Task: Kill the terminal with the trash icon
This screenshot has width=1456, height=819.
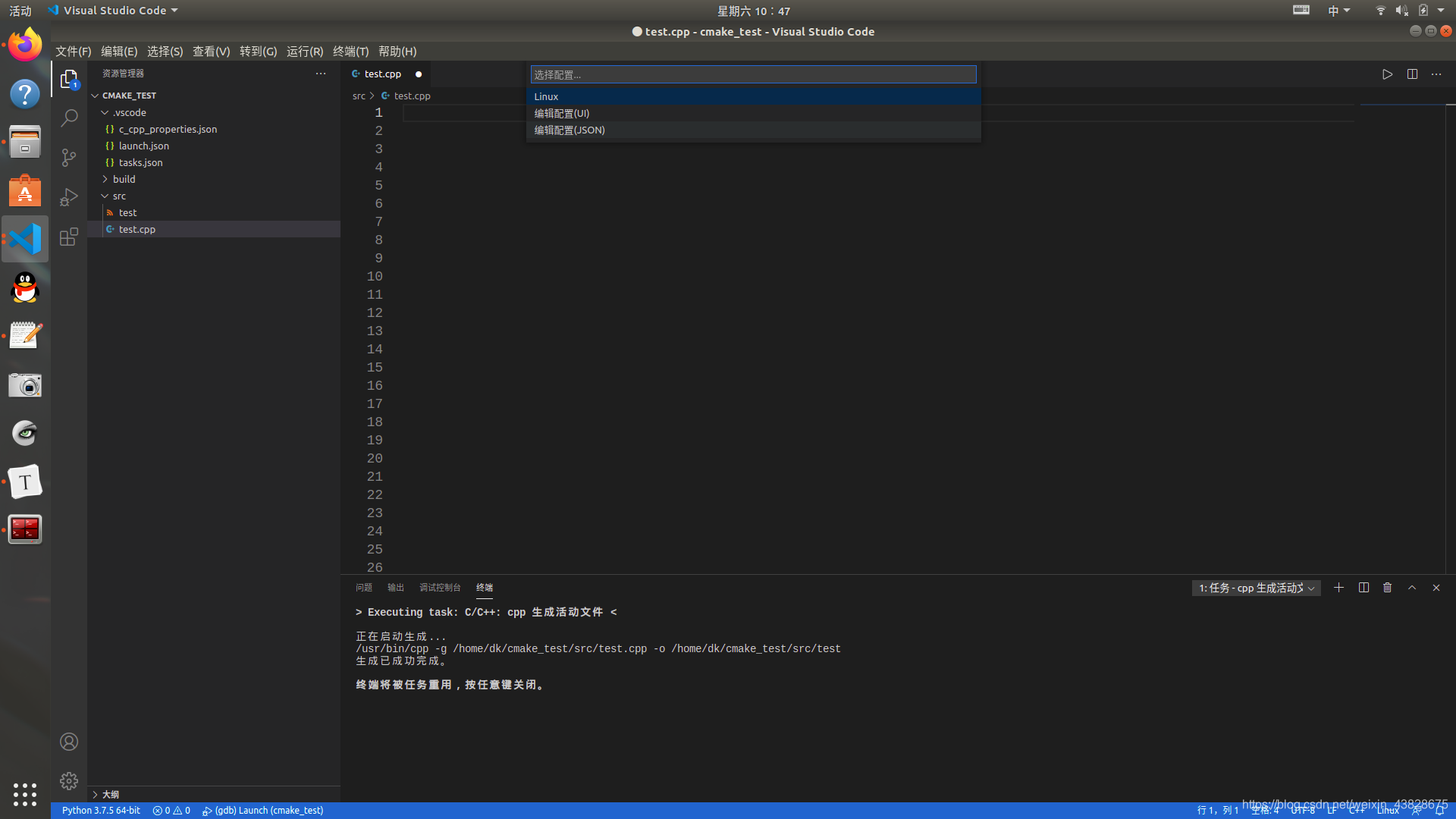Action: pos(1387,588)
